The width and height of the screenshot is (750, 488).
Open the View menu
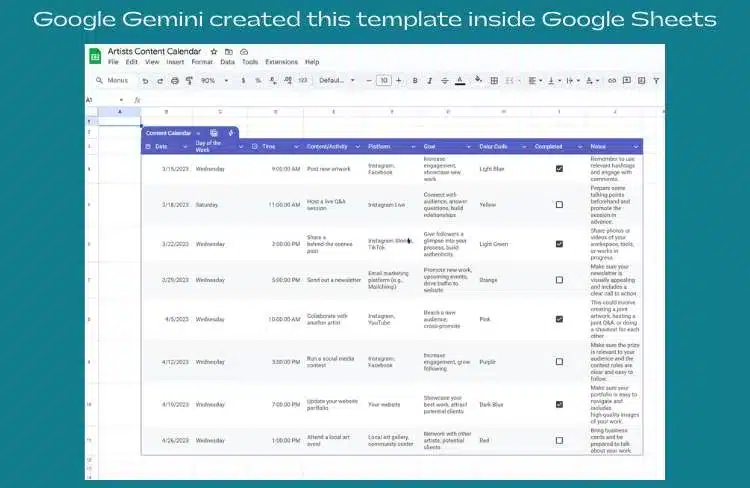(x=152, y=62)
